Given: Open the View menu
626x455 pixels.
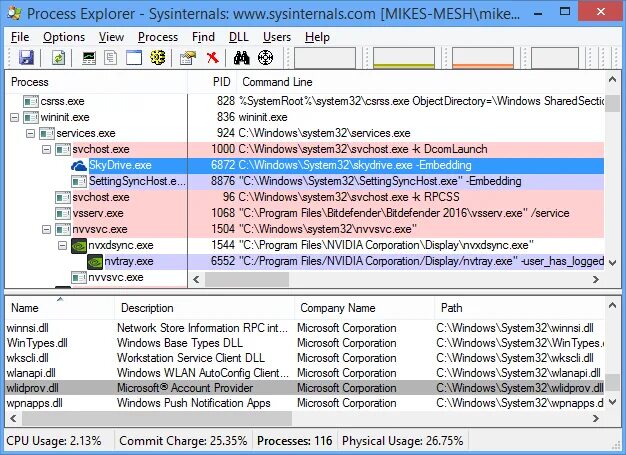Looking at the screenshot, I should 111,37.
